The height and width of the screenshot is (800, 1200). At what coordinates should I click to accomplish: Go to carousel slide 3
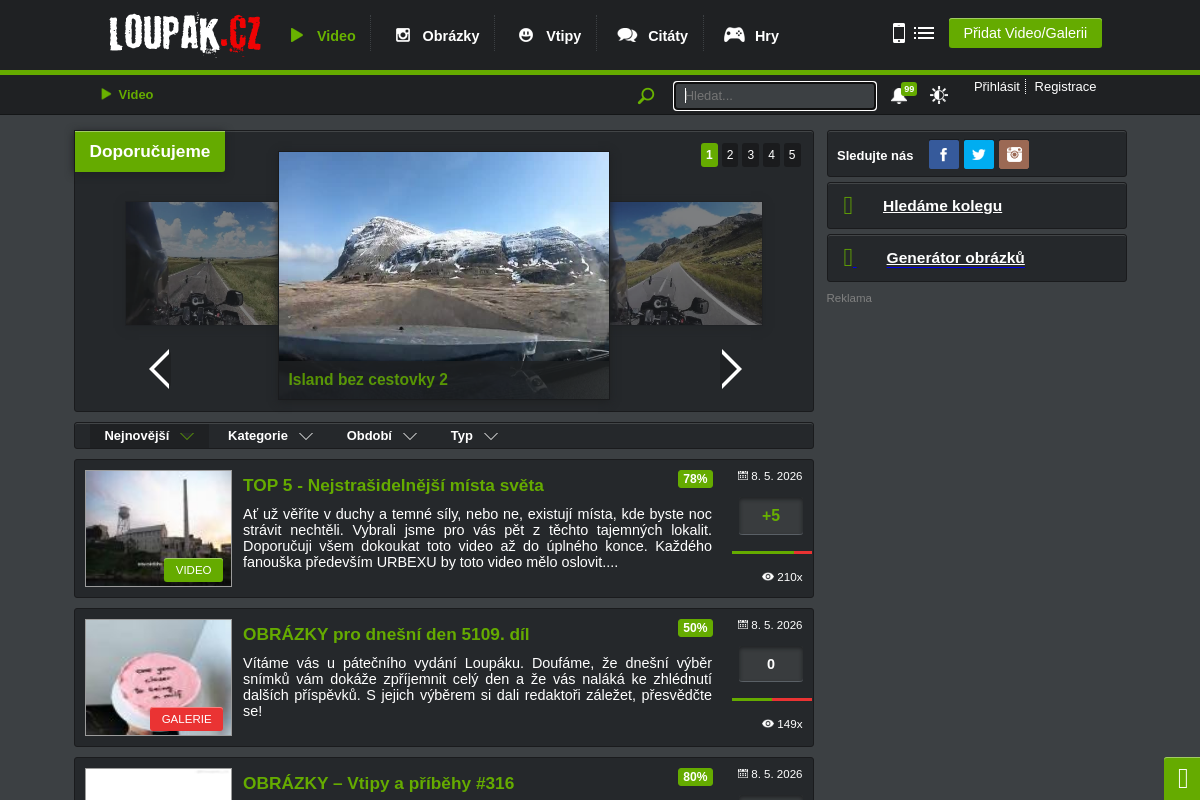point(751,155)
